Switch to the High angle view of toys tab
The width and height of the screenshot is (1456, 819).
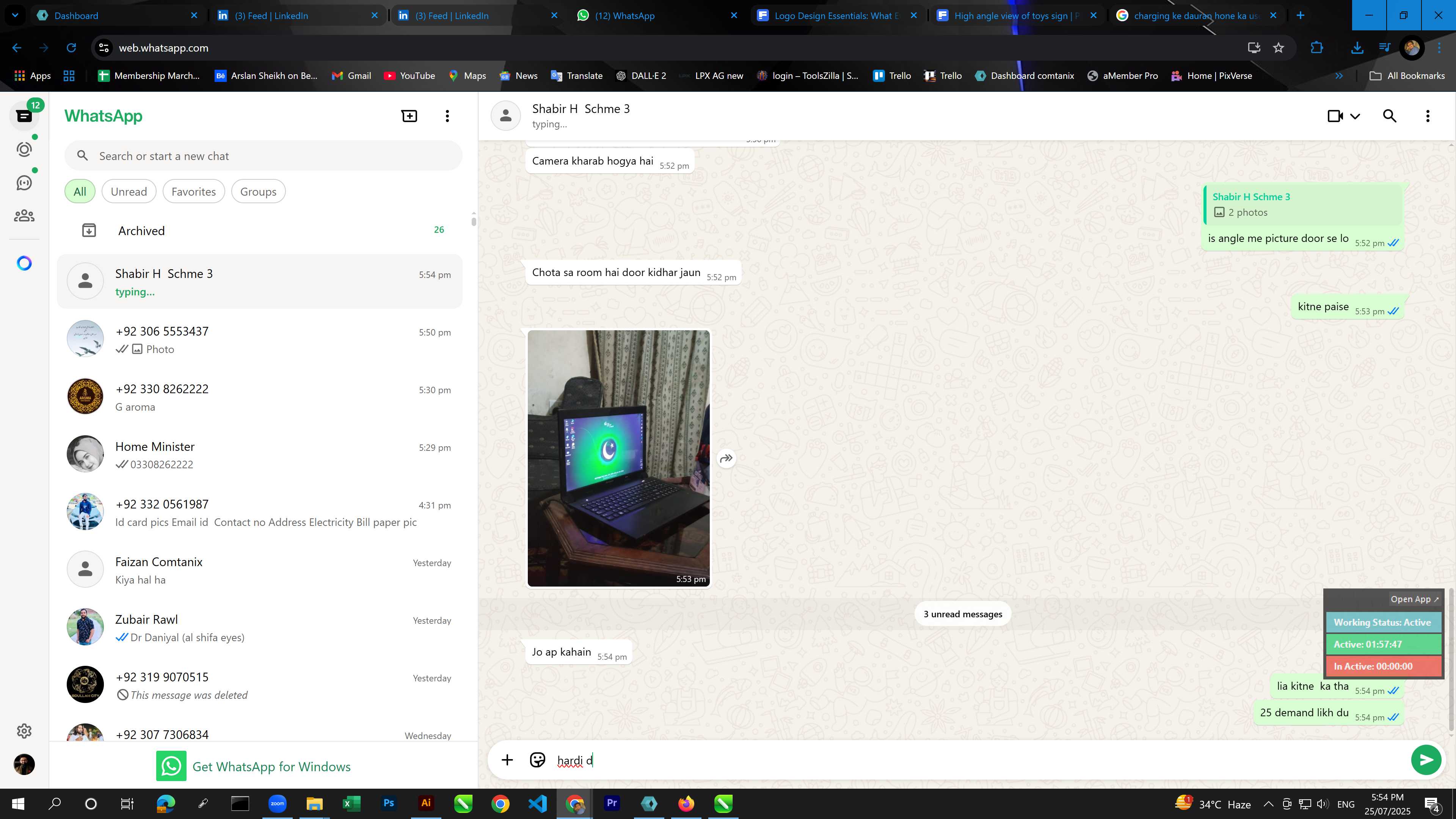[1017, 15]
